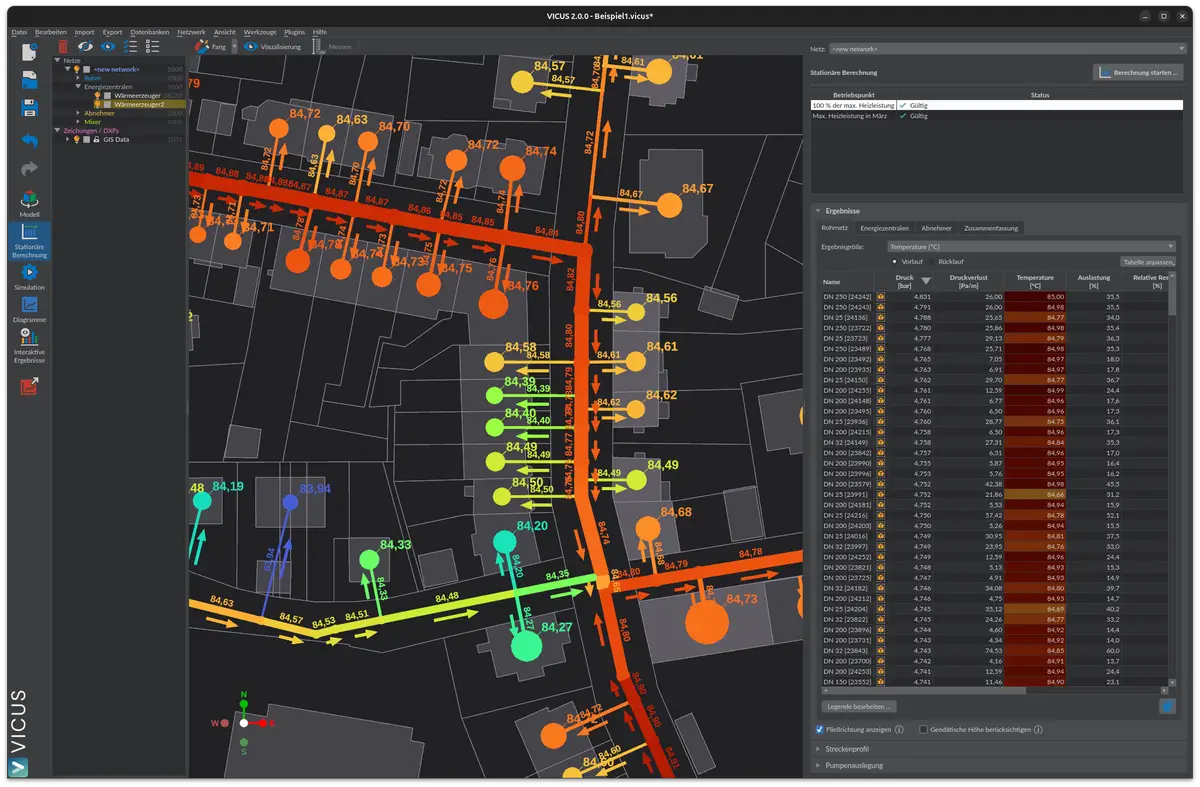Open the Fang dropdown arrow
The image size is (1200, 787).
click(234, 47)
